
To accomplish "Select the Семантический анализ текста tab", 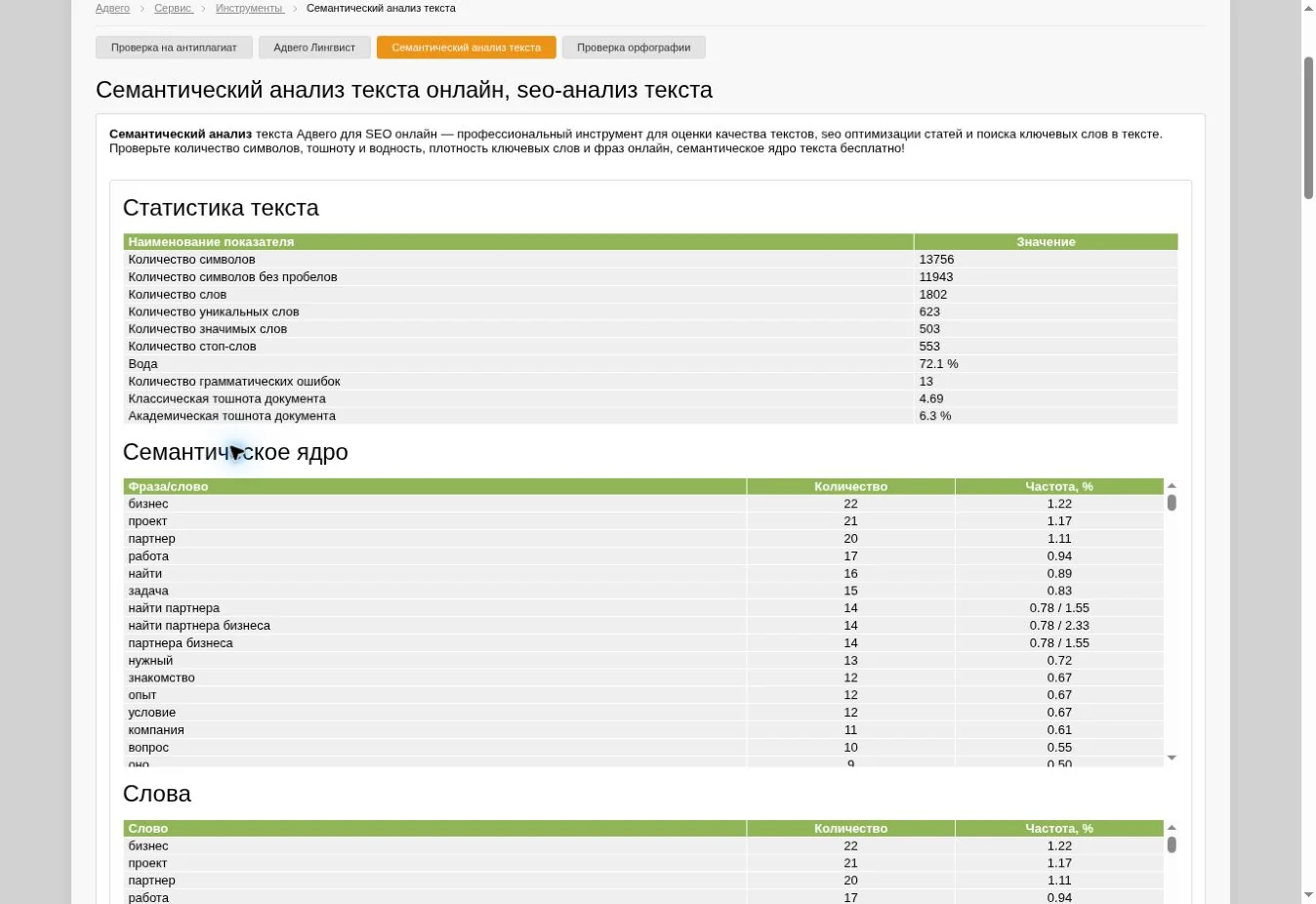I will tap(466, 47).
